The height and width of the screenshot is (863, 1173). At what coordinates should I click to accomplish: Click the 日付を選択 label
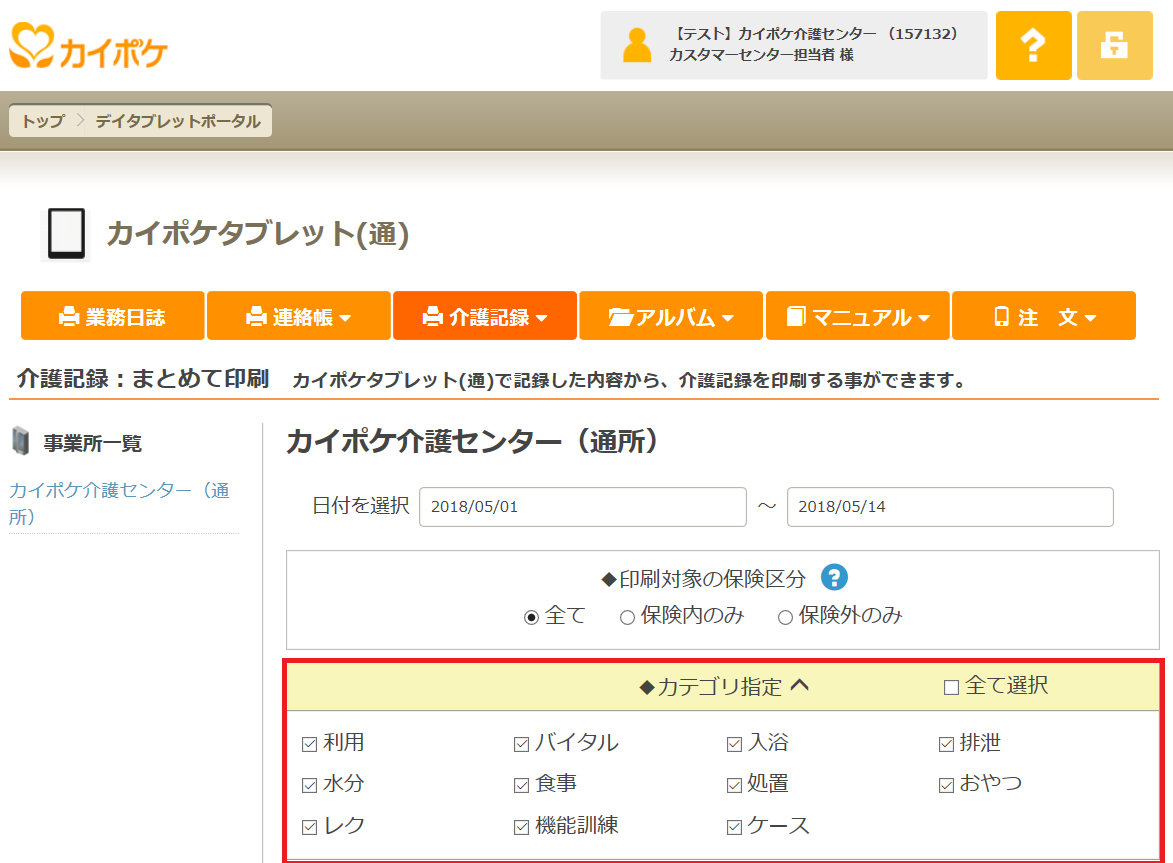point(361,506)
